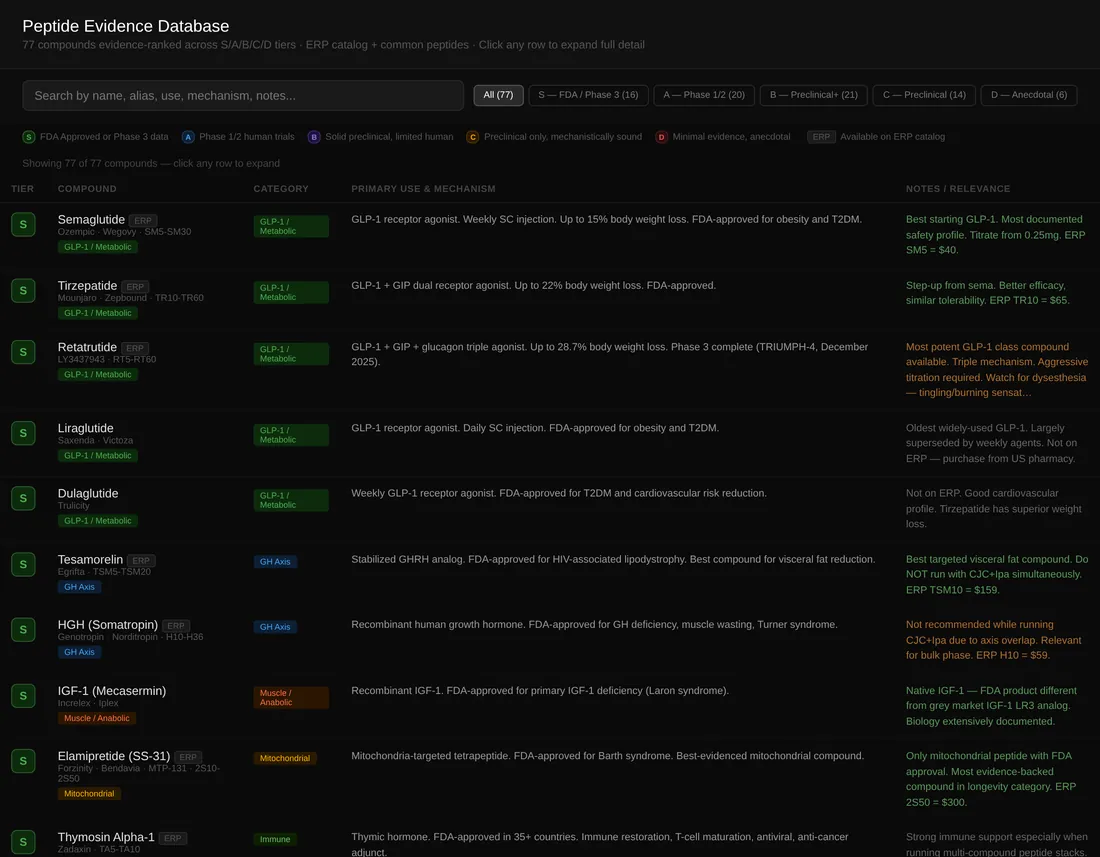Expand the Tirzepatide row
The height and width of the screenshot is (857, 1100).
(550, 299)
